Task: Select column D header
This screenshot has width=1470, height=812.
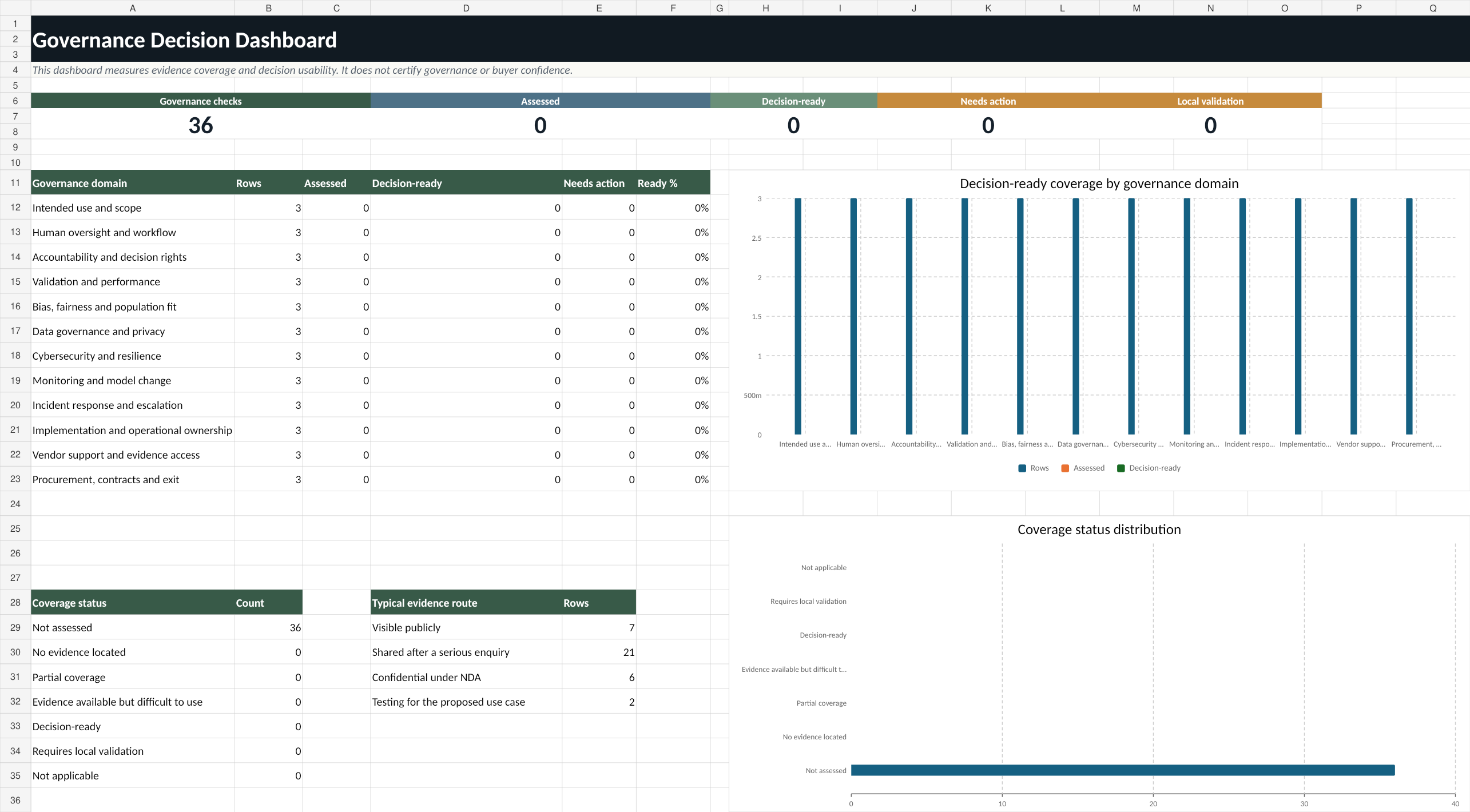Action: [x=466, y=8]
